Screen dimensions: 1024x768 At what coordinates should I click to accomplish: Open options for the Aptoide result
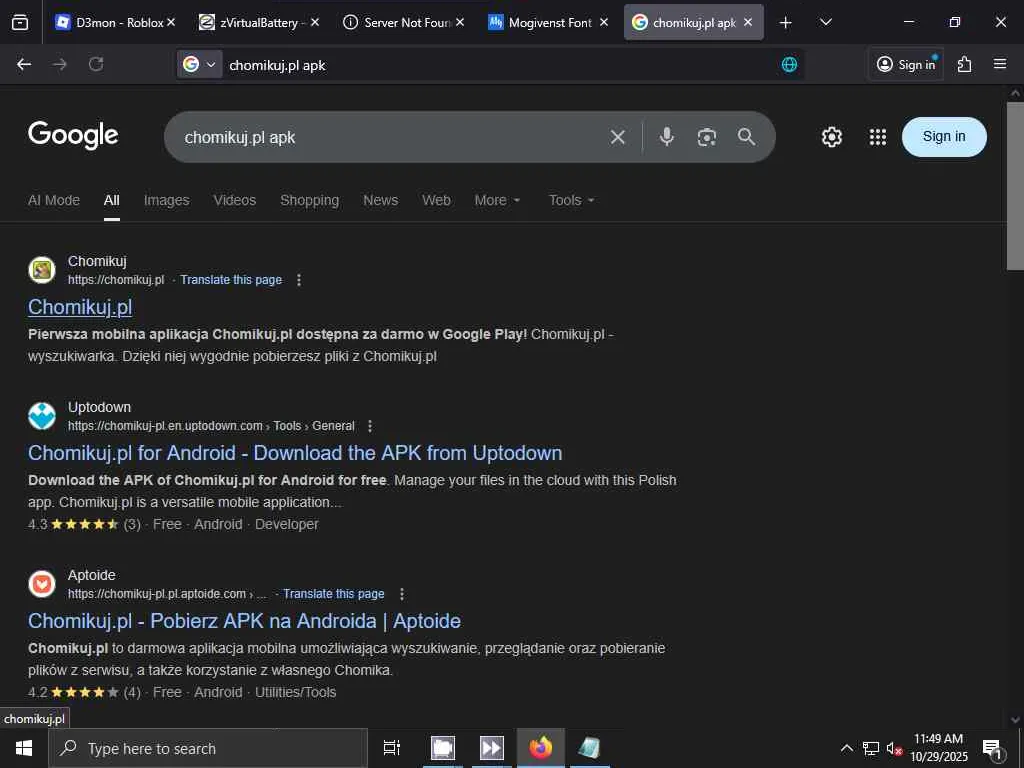point(402,594)
